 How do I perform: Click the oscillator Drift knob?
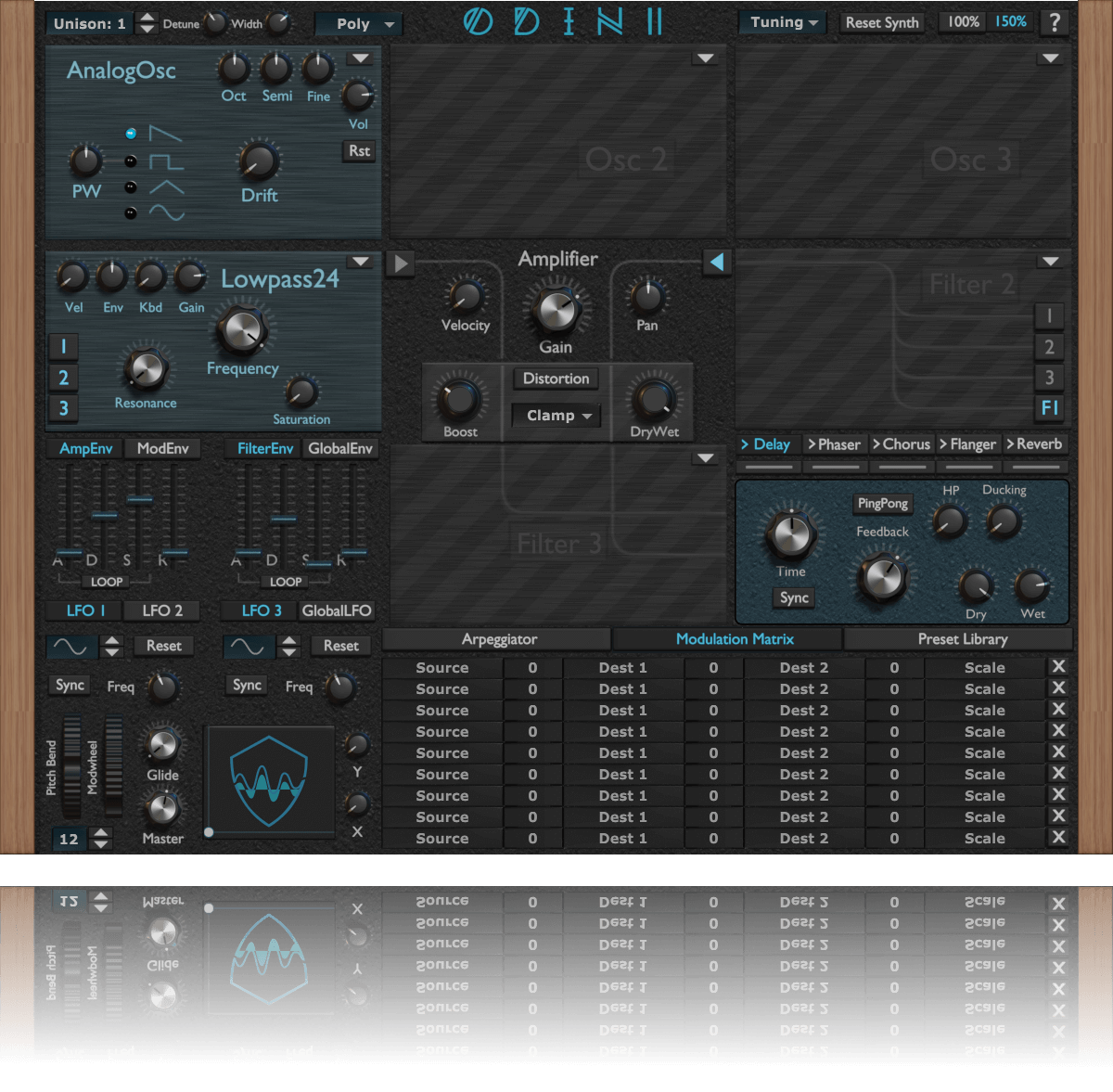pyautogui.click(x=258, y=161)
